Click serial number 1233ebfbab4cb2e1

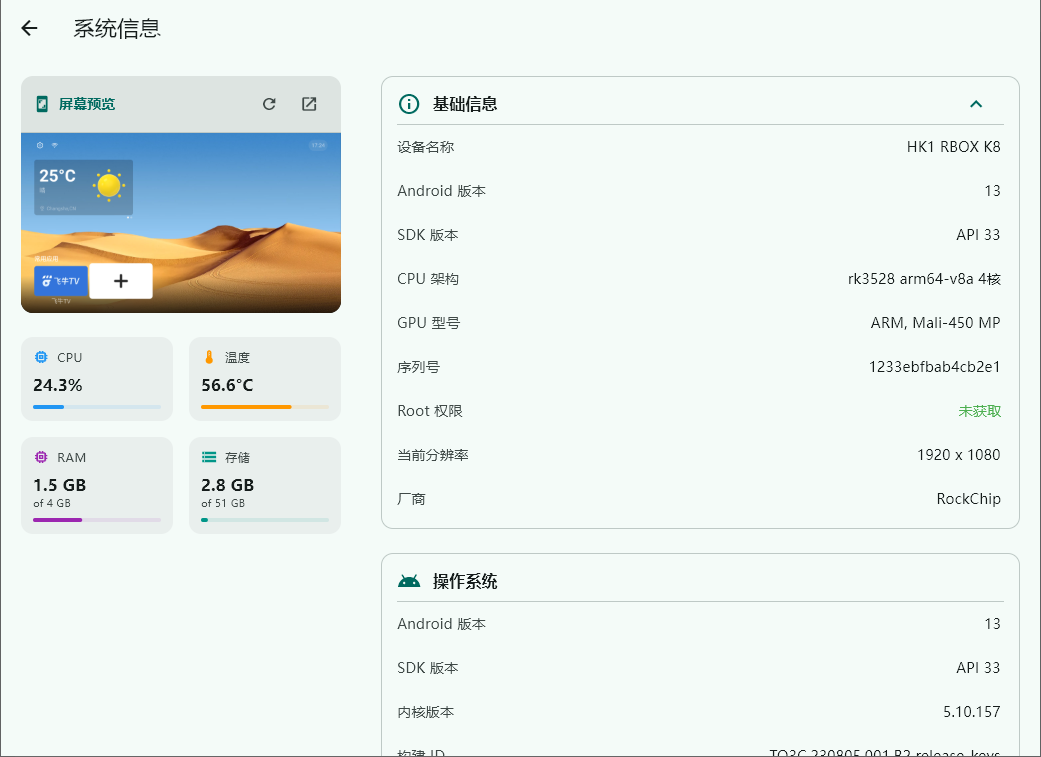[x=935, y=367]
